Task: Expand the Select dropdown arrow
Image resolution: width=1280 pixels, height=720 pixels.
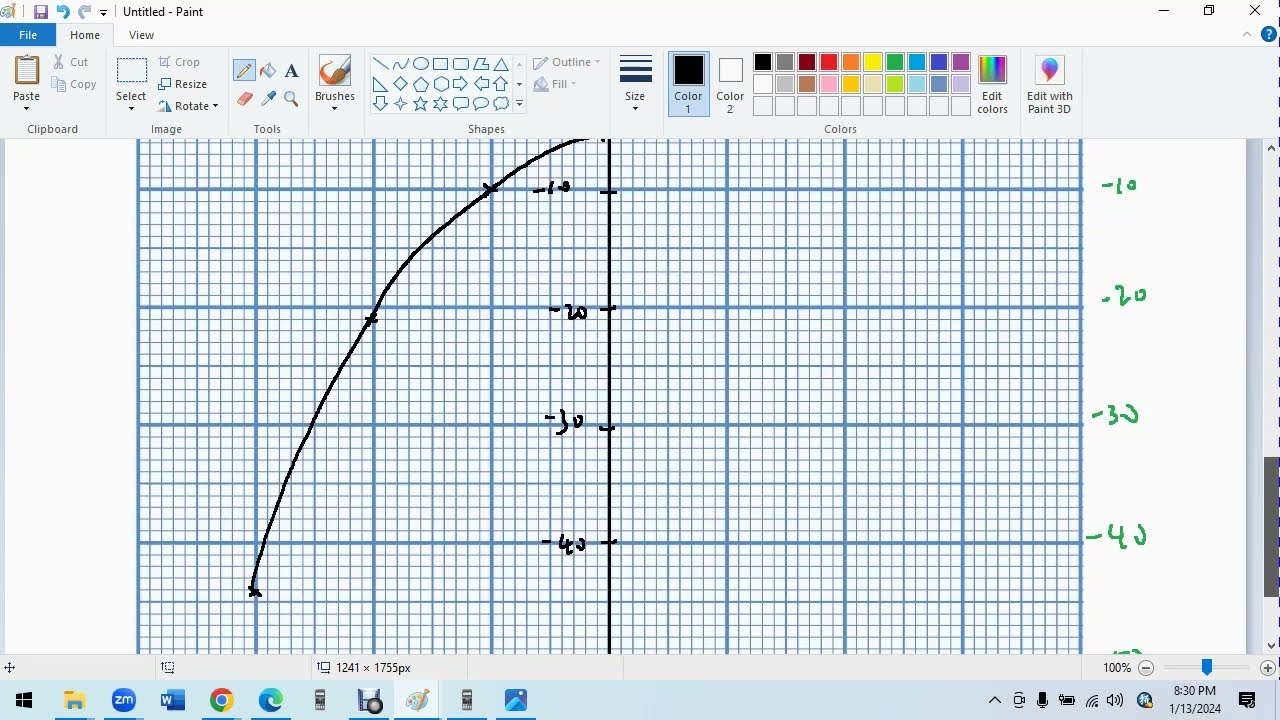Action: coord(131,108)
